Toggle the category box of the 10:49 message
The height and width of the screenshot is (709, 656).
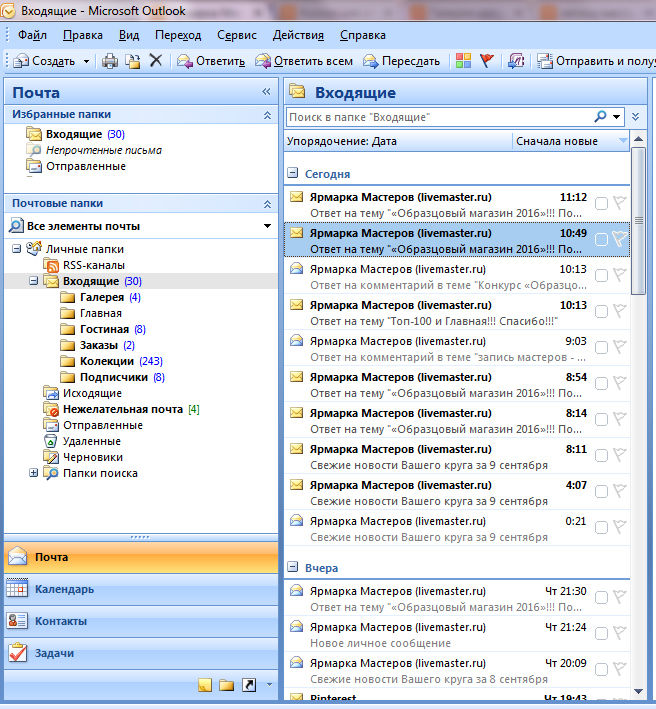601,239
